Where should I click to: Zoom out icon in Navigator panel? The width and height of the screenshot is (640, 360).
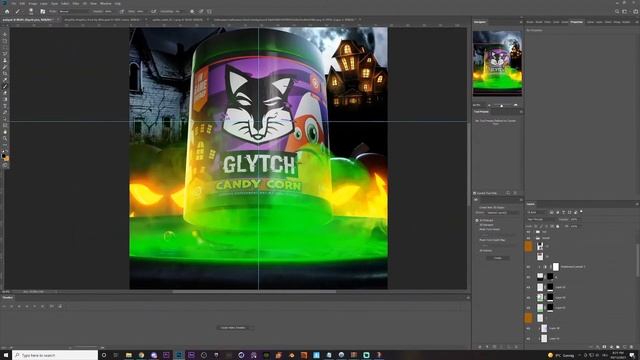click(489, 105)
